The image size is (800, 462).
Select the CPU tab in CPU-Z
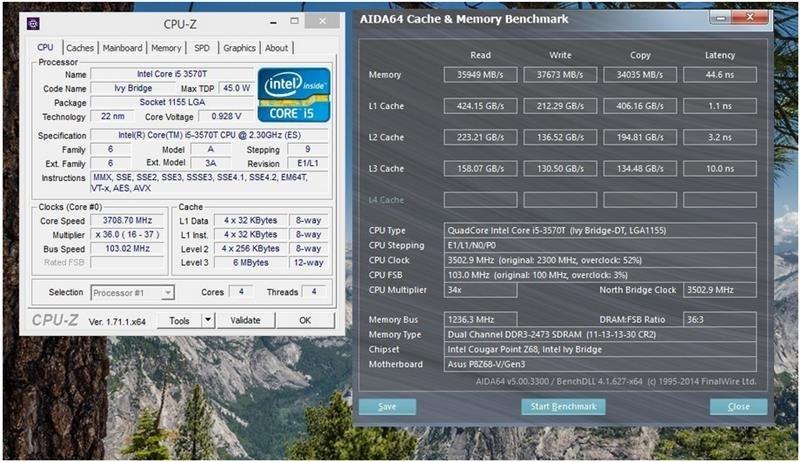click(45, 47)
